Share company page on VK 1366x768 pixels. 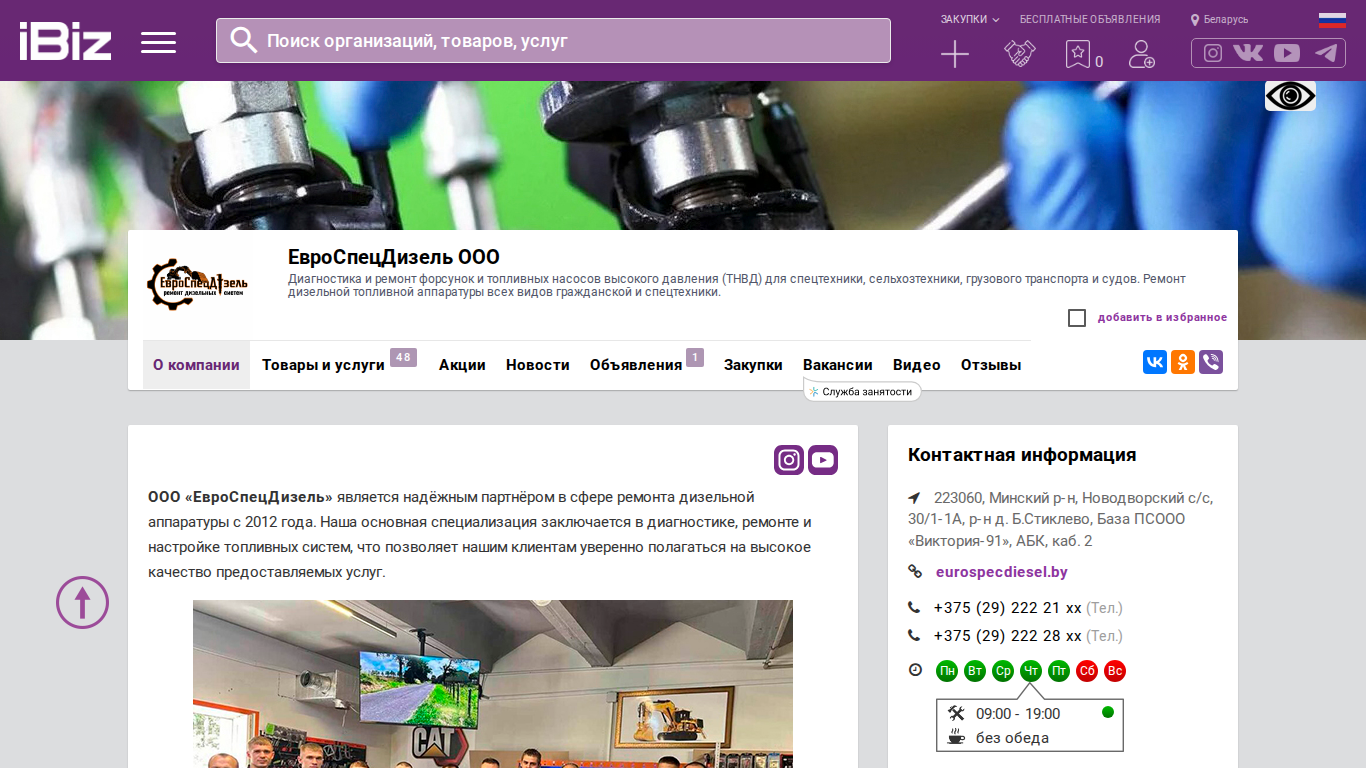point(1155,362)
